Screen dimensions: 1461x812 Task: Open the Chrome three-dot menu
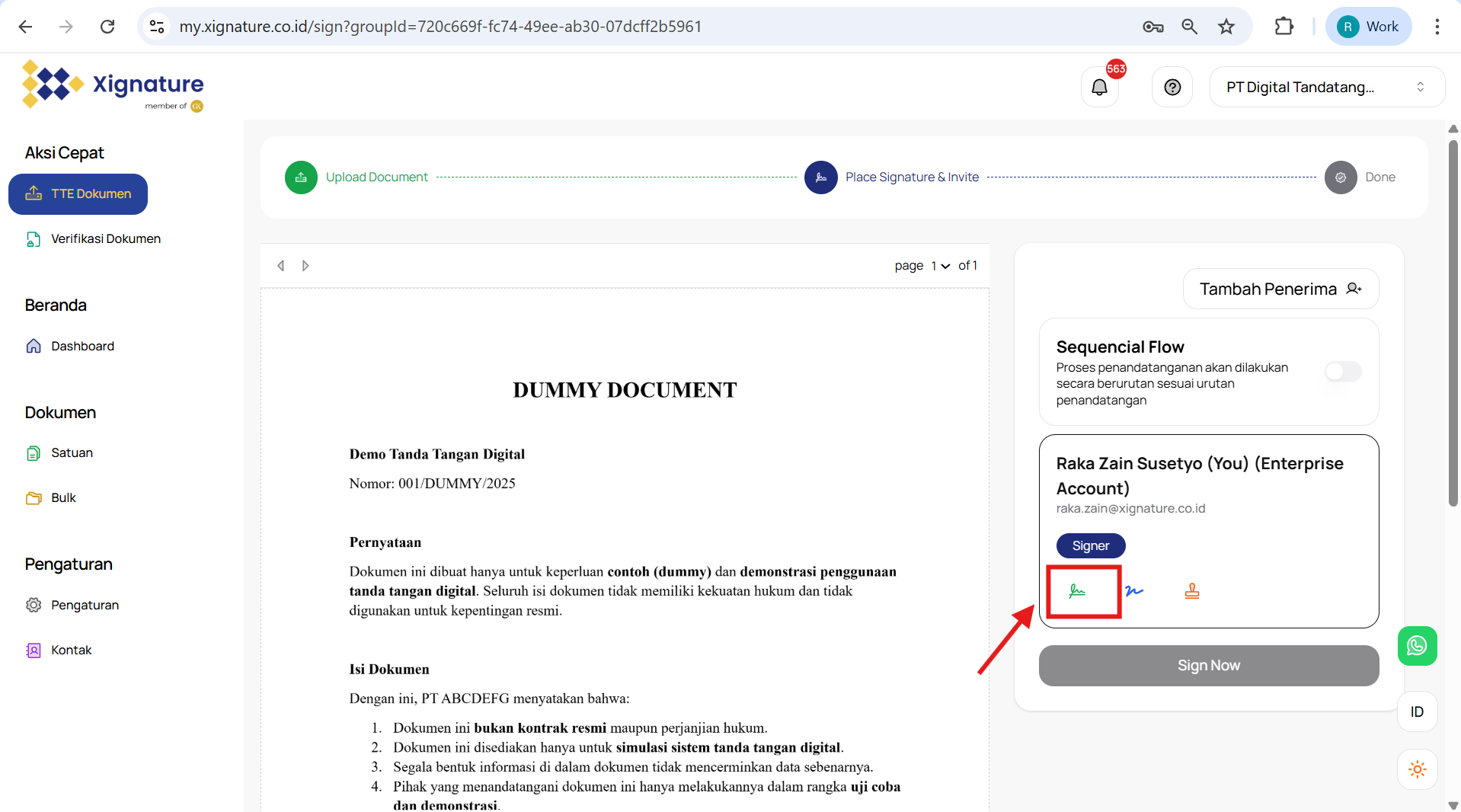(x=1437, y=27)
